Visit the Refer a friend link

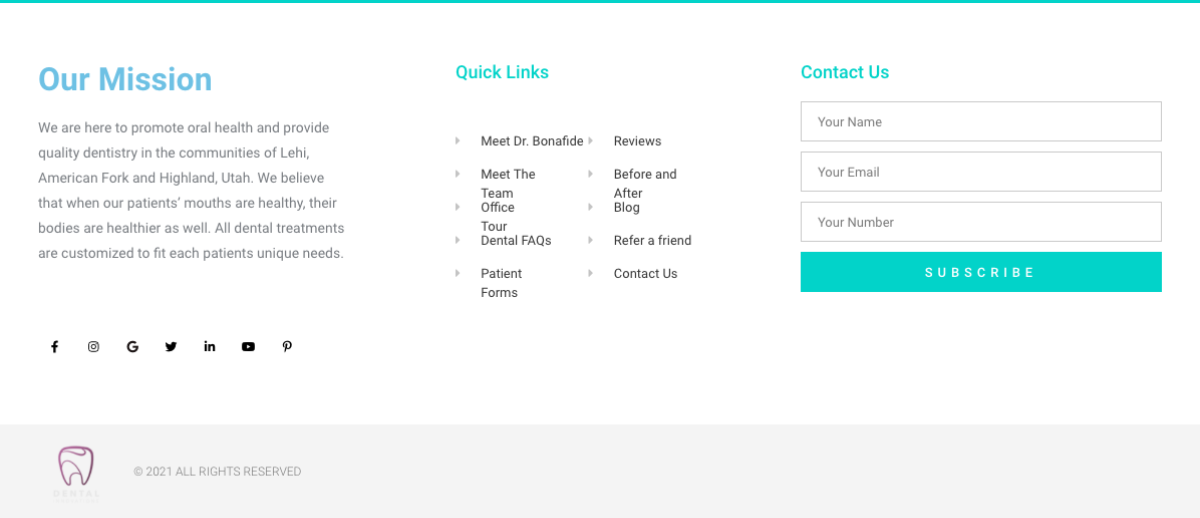(x=652, y=240)
